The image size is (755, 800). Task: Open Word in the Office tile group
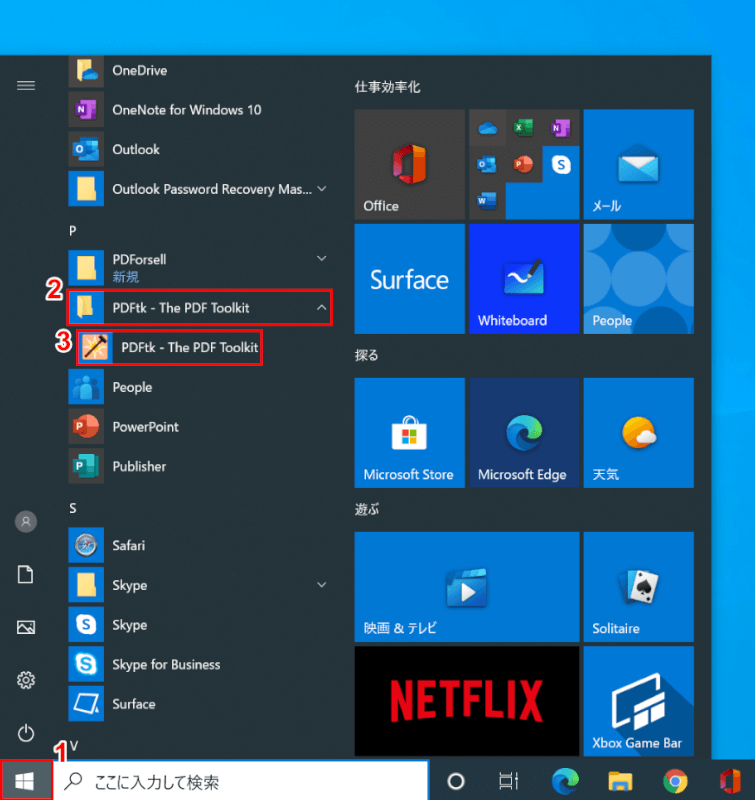487,201
